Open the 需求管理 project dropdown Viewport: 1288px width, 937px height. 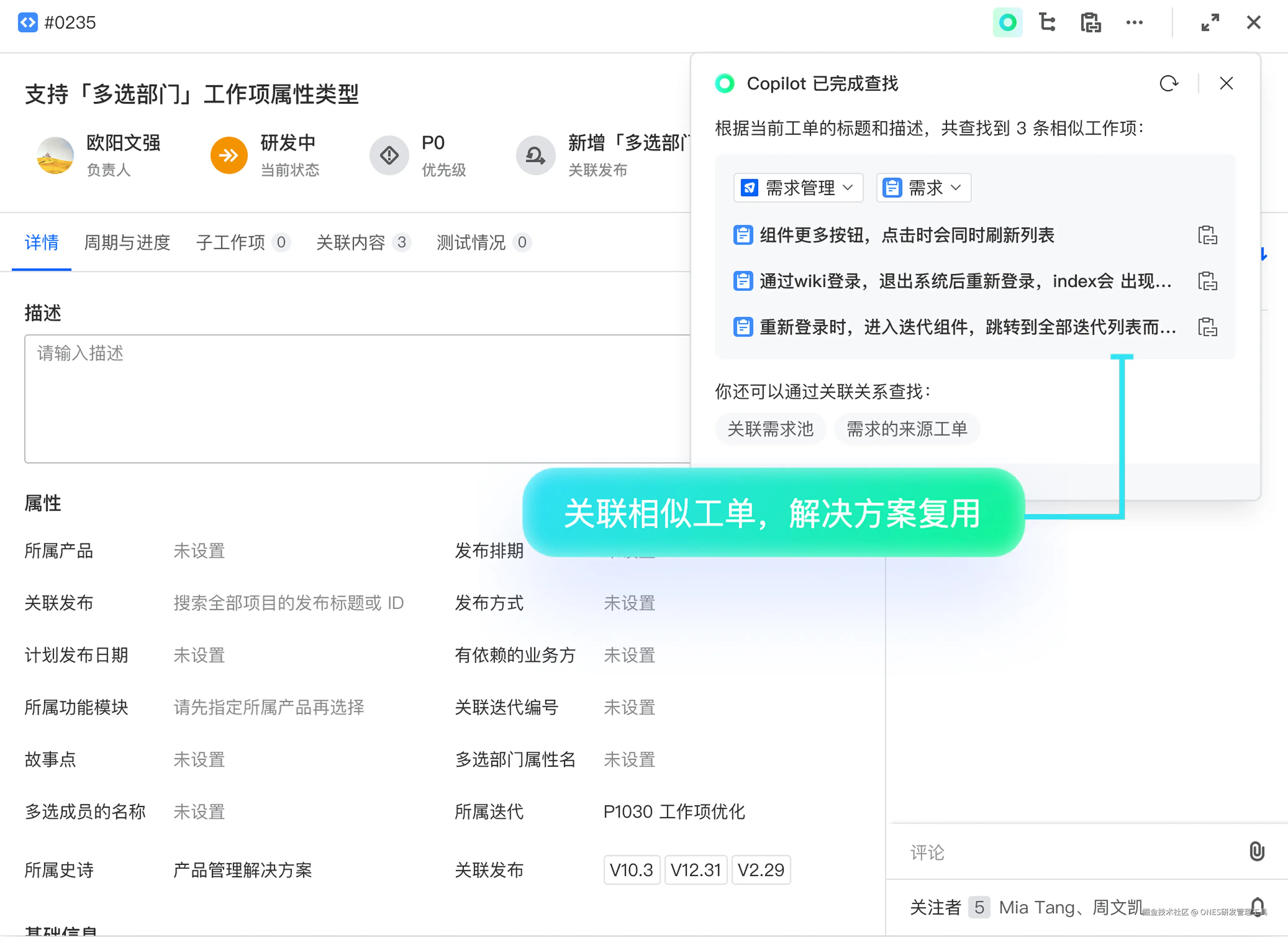point(798,188)
